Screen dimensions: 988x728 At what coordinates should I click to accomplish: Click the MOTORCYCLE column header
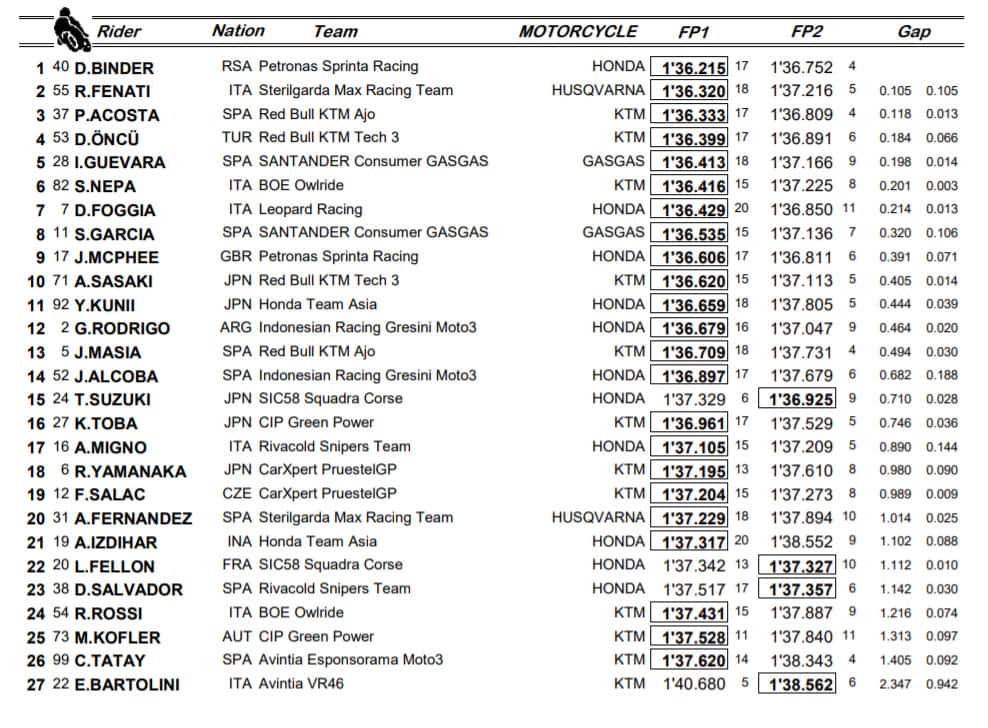point(577,31)
